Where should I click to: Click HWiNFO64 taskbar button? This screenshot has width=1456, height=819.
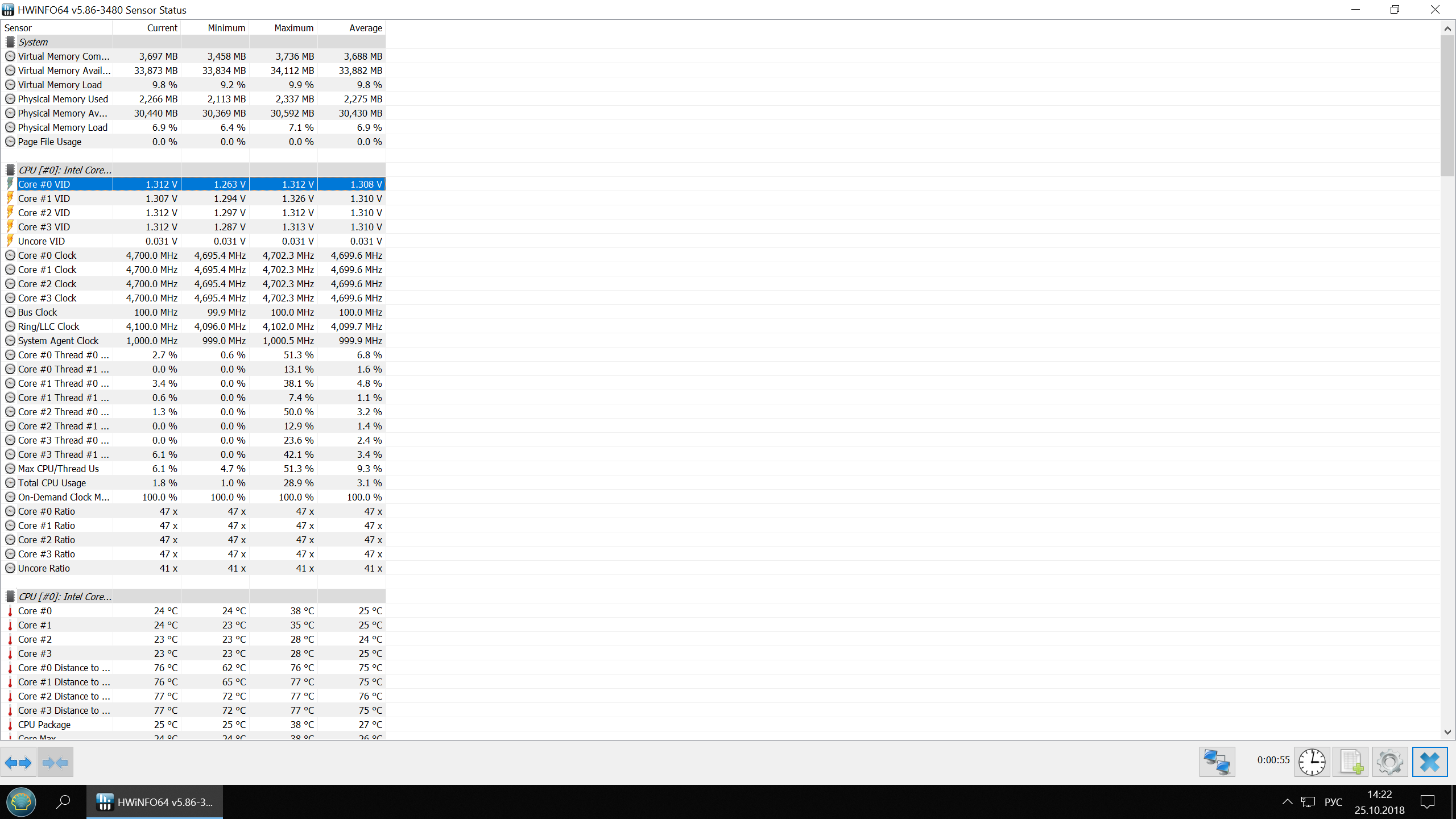pyautogui.click(x=155, y=802)
